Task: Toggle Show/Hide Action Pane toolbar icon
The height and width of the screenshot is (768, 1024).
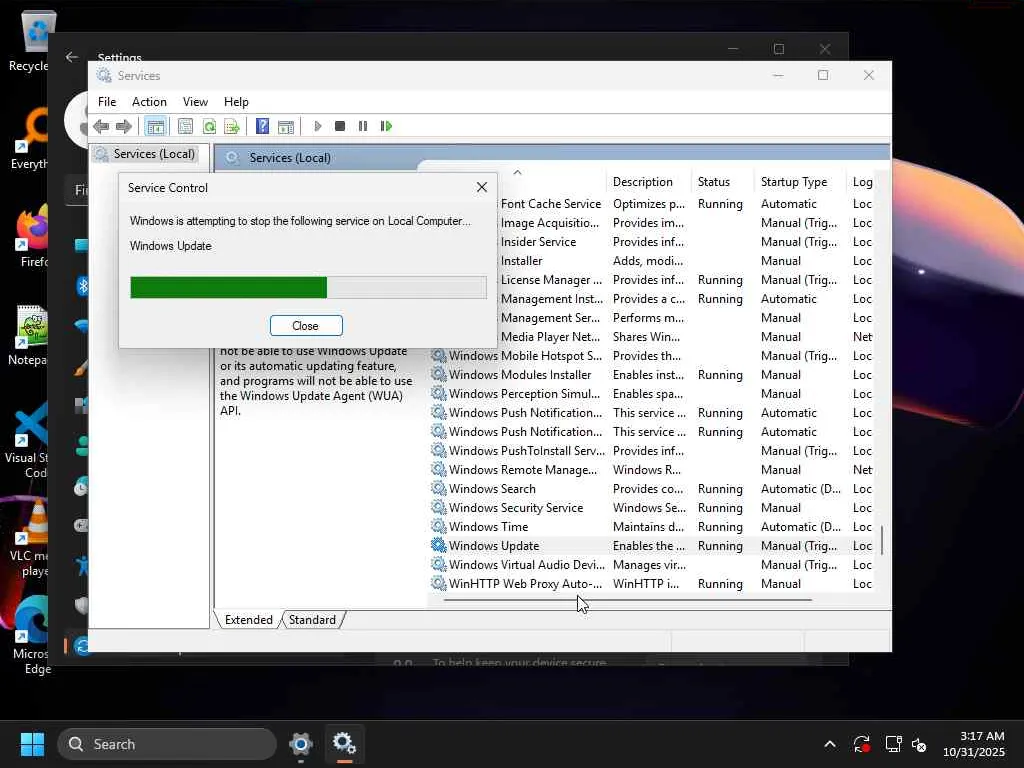Action: 285,126
